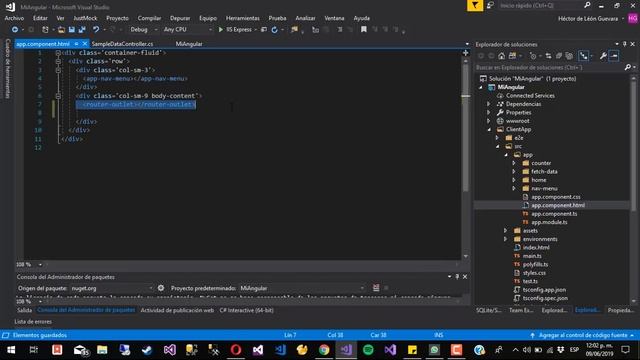Open the Any CPU platform dropdown
This screenshot has height=360, width=640.
click(x=188, y=29)
